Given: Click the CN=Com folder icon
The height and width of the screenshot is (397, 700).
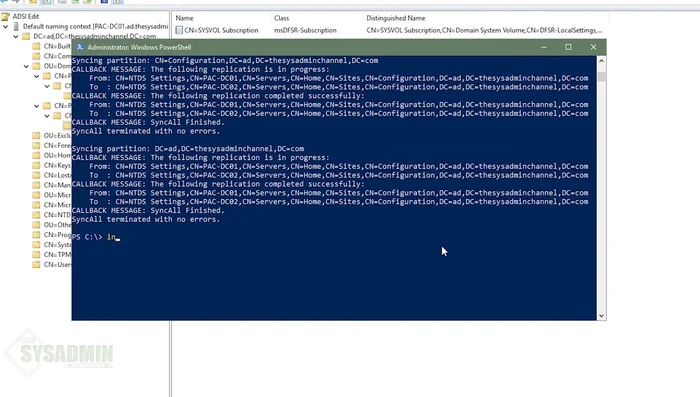Looking at the screenshot, I should pyautogui.click(x=37, y=56).
